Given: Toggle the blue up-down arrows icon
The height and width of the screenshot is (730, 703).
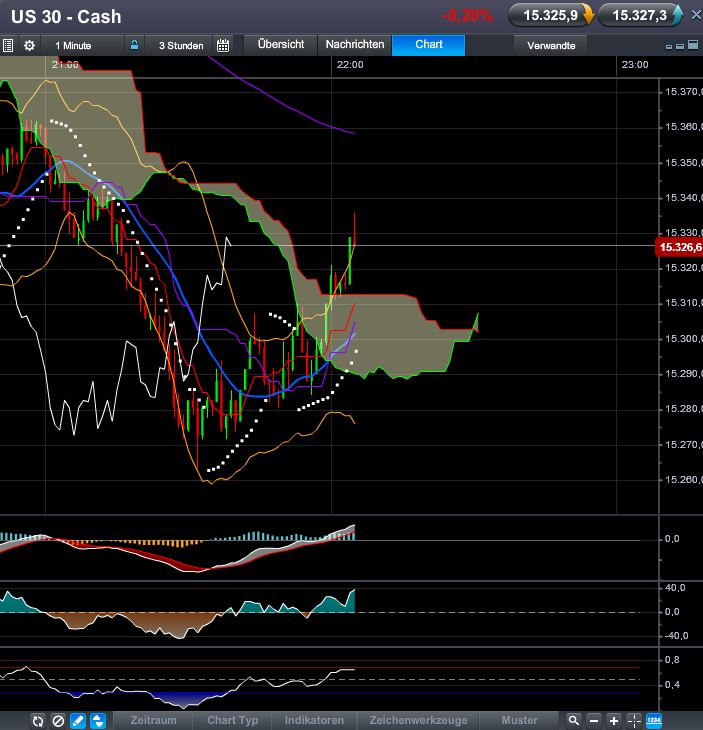Looking at the screenshot, I should (98, 721).
